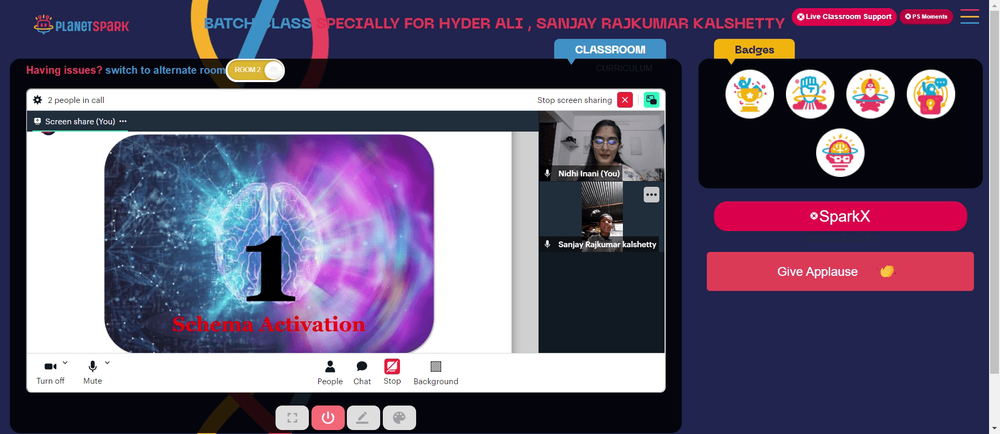Click the red stop screen sharing X
The width and height of the screenshot is (1000, 434).
pyautogui.click(x=625, y=100)
